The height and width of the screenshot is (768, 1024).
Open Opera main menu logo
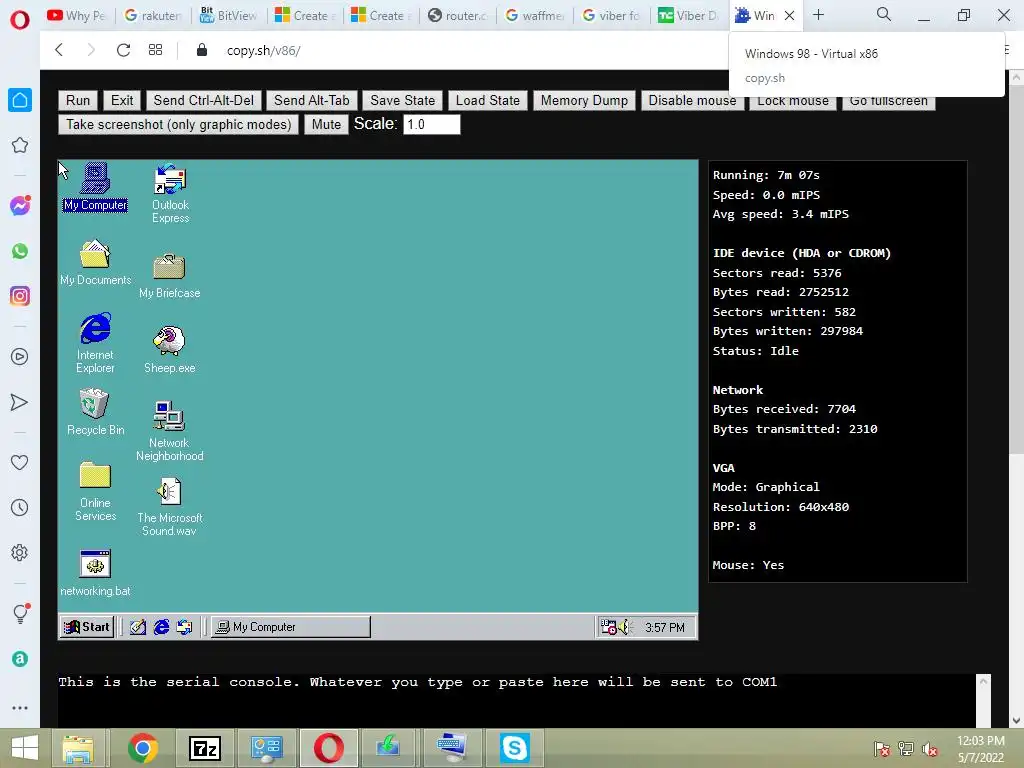point(20,20)
